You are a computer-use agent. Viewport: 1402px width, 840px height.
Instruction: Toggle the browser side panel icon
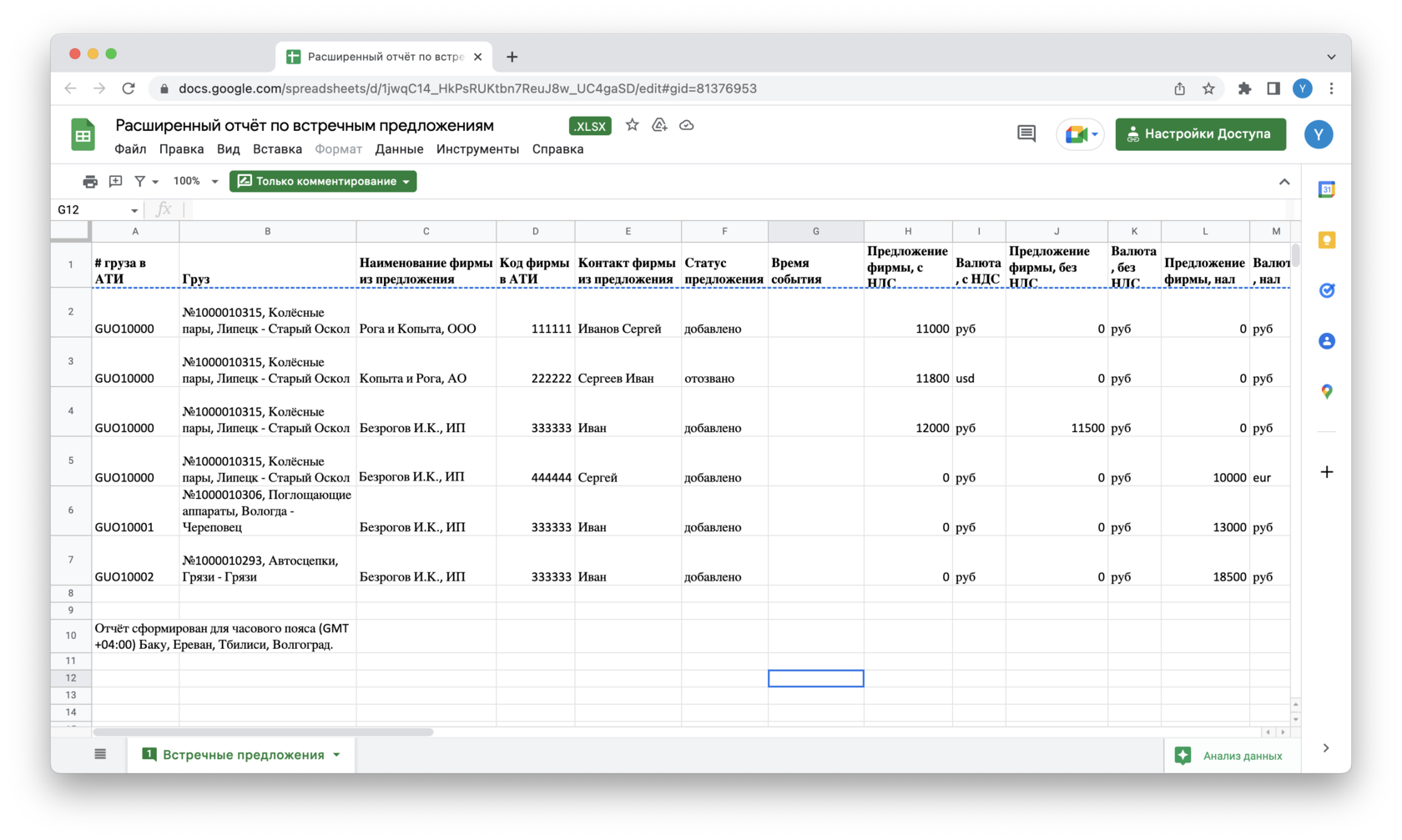1273,88
